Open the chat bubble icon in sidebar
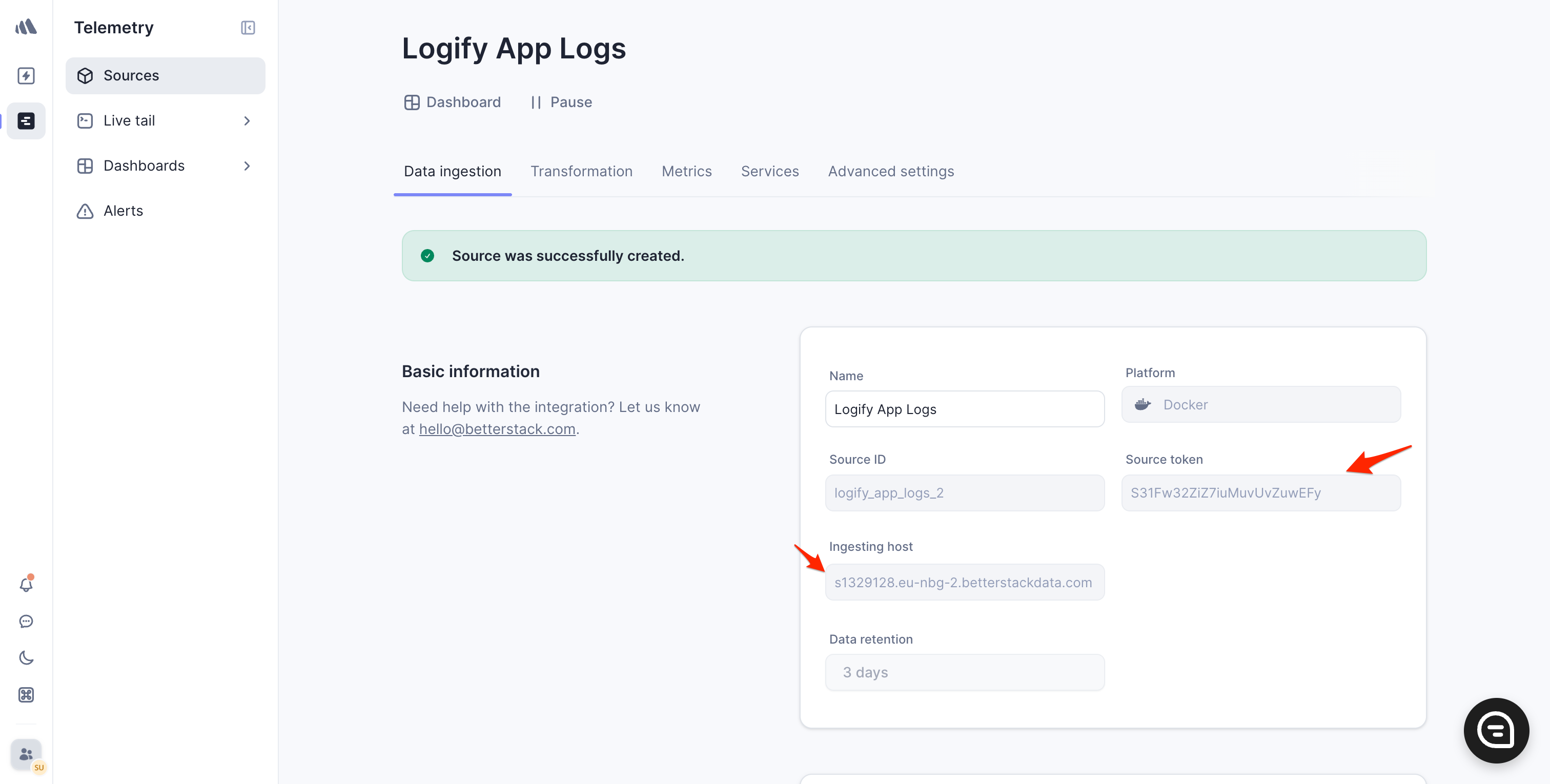This screenshot has width=1550, height=784. pyautogui.click(x=26, y=621)
